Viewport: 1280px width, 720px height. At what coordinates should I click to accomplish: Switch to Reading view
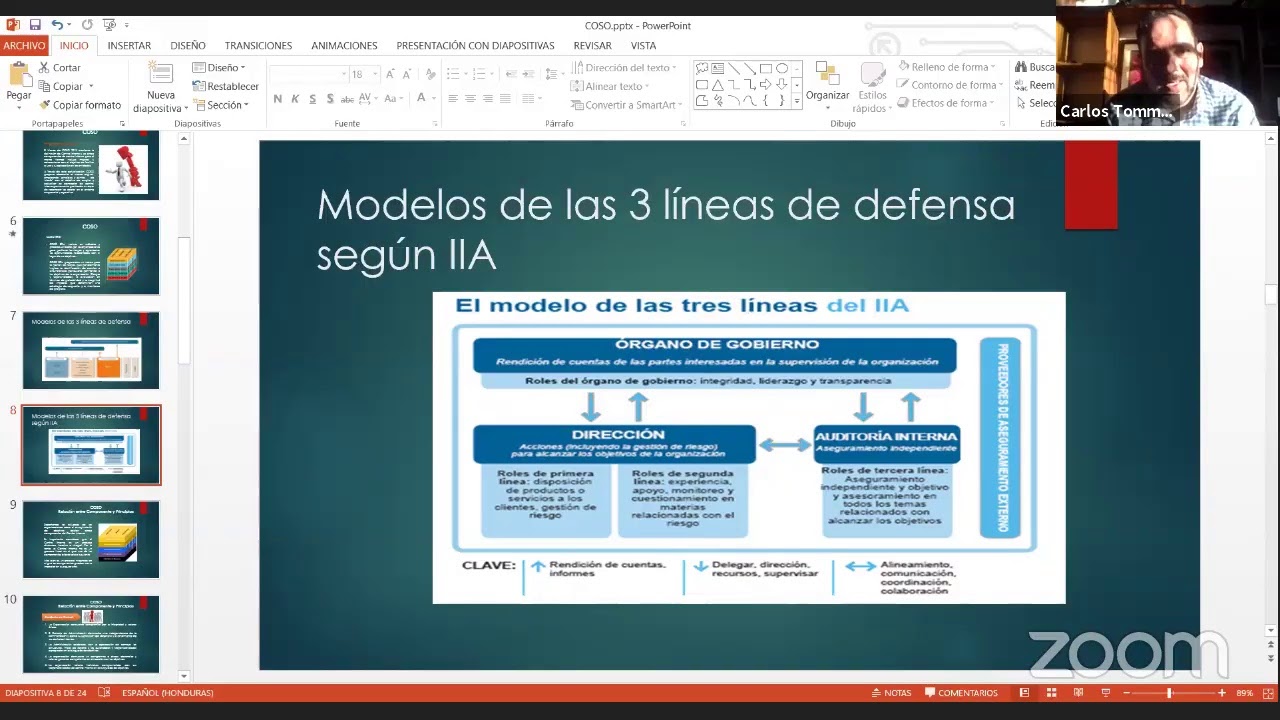pos(1078,692)
